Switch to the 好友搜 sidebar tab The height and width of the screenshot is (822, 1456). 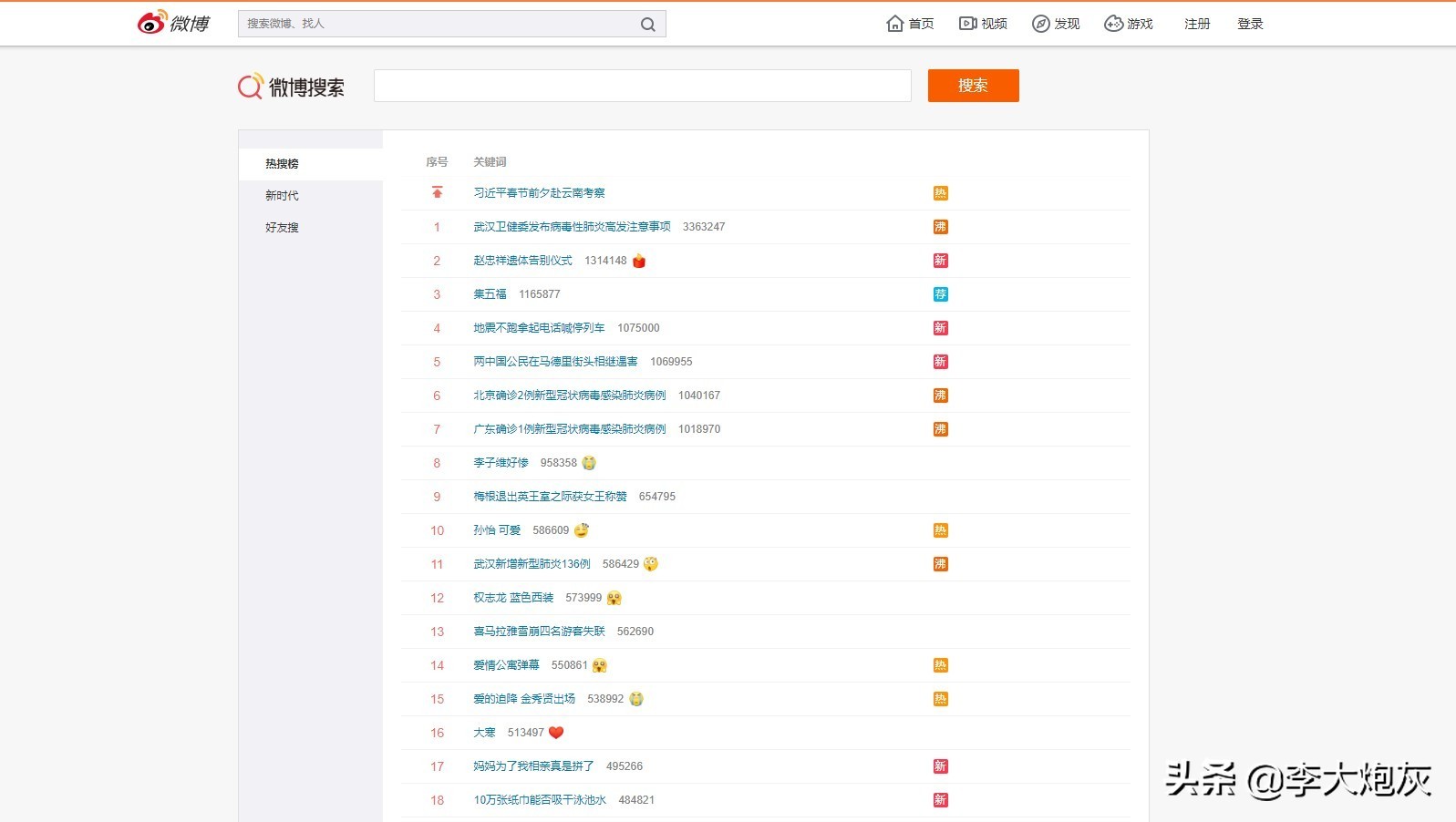tap(311, 228)
